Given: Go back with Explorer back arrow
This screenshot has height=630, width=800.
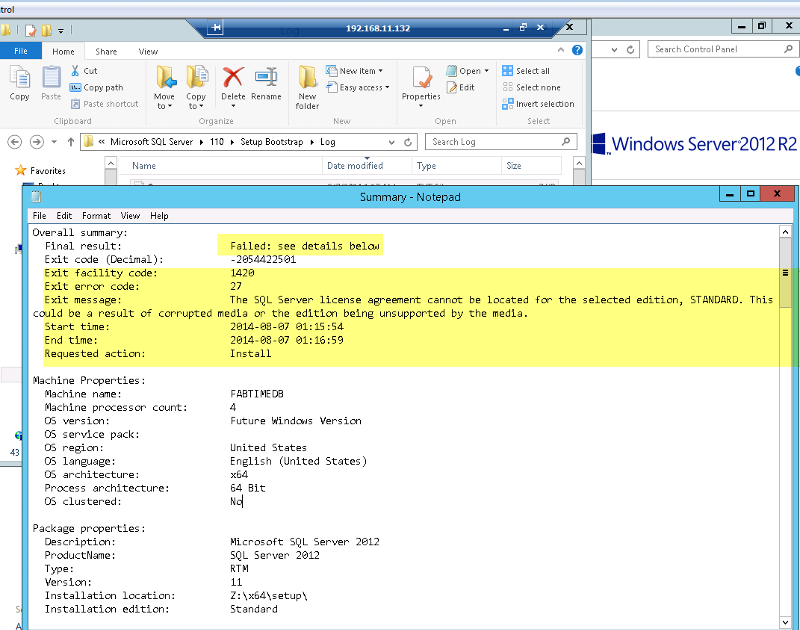Looking at the screenshot, I should 15,142.
